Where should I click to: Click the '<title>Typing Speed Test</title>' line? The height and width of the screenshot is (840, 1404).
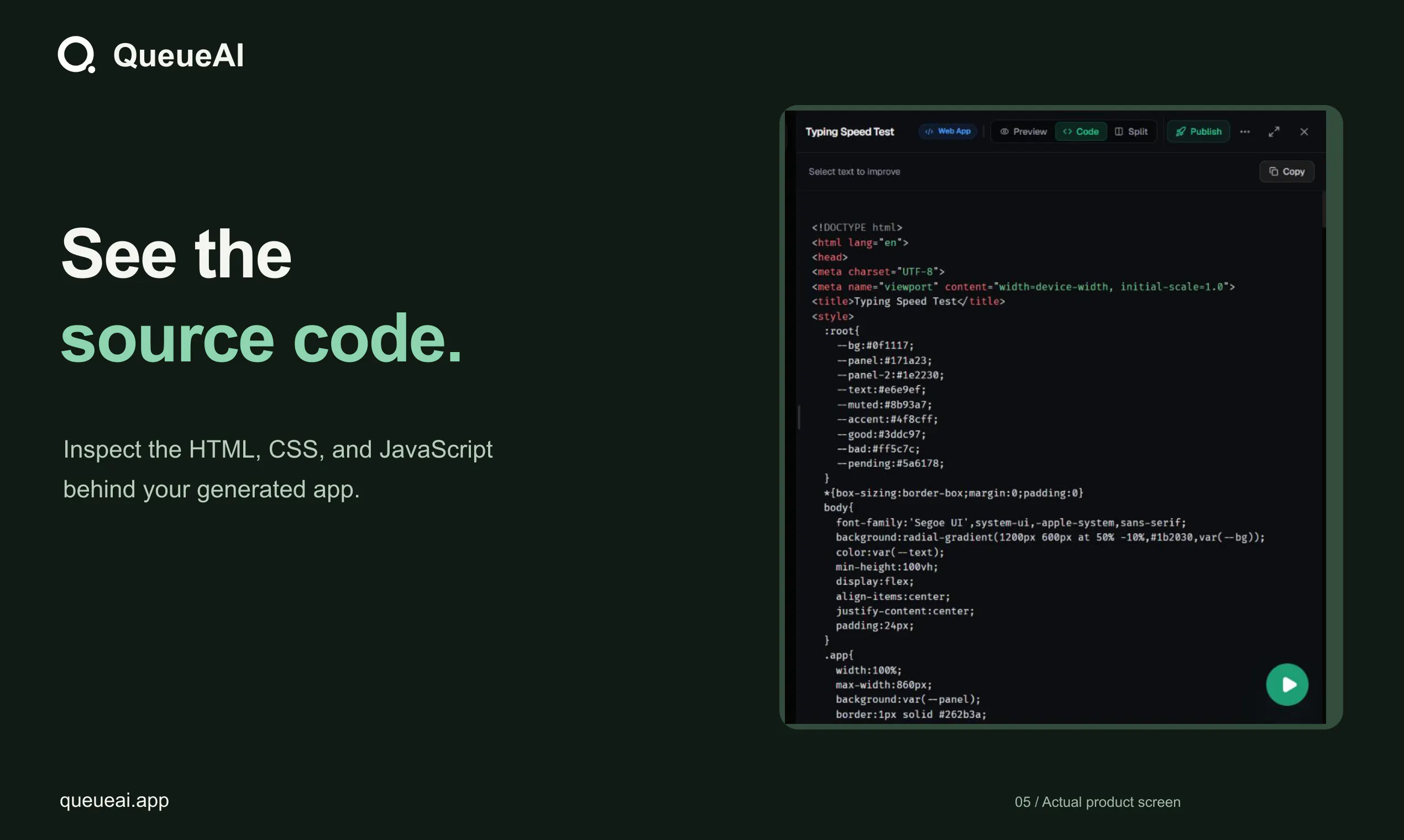908,301
